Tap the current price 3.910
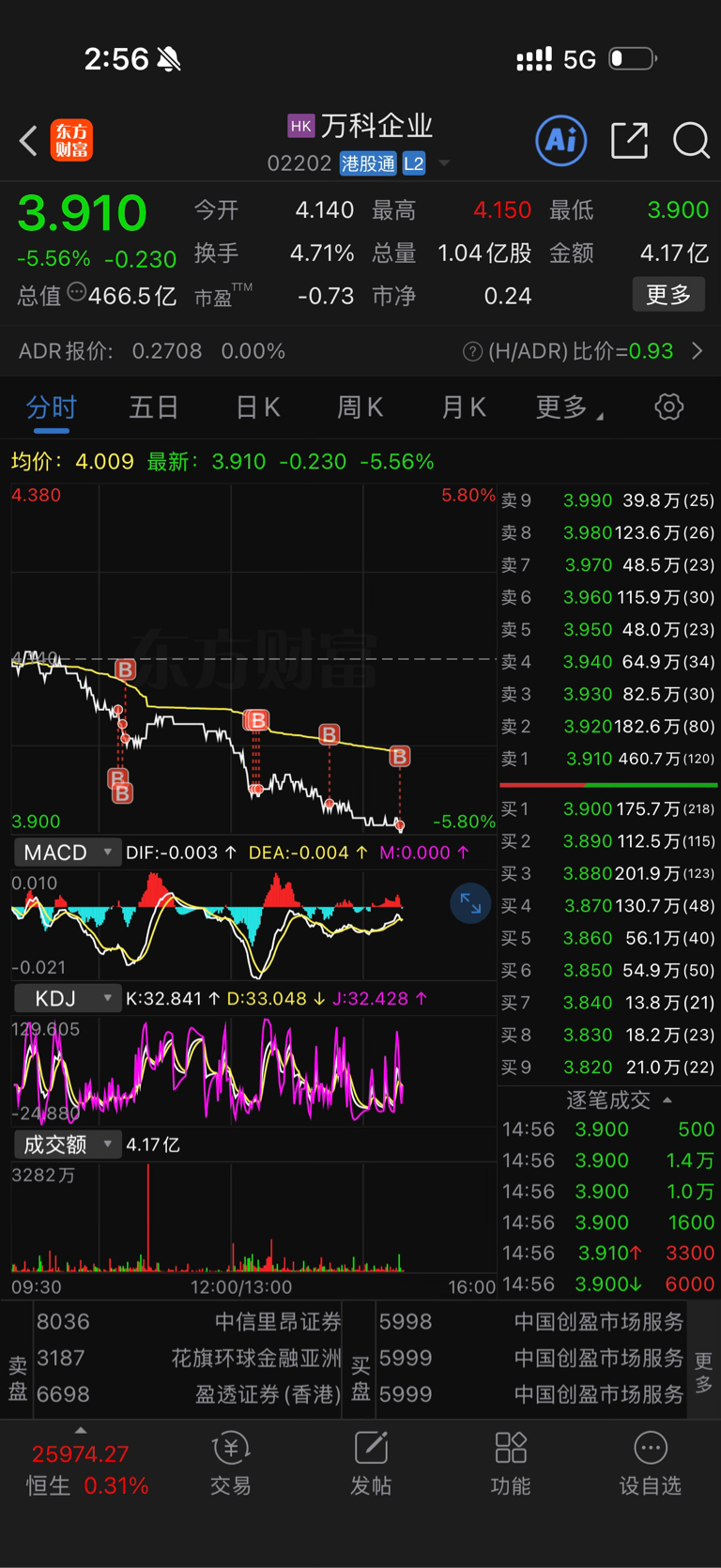 tap(82, 213)
